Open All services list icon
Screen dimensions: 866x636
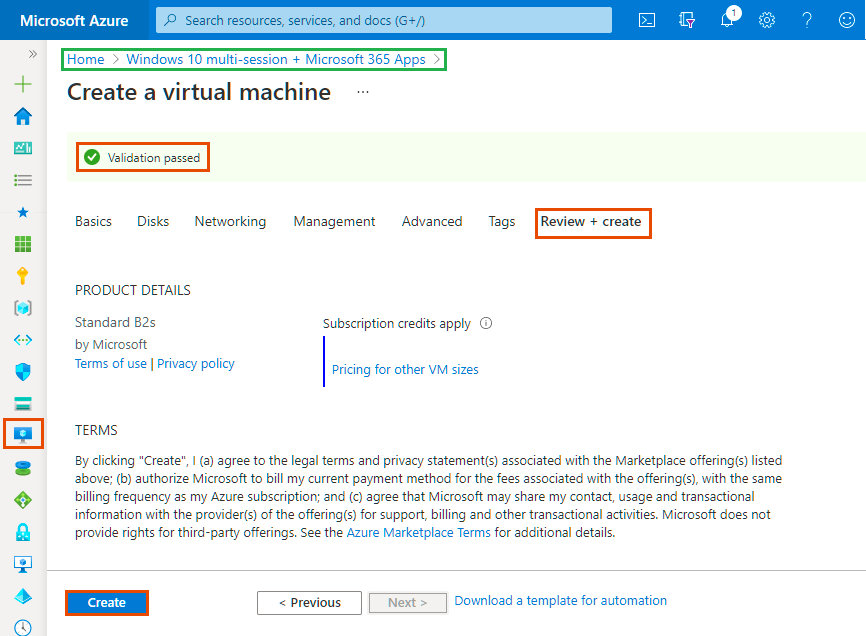23,180
